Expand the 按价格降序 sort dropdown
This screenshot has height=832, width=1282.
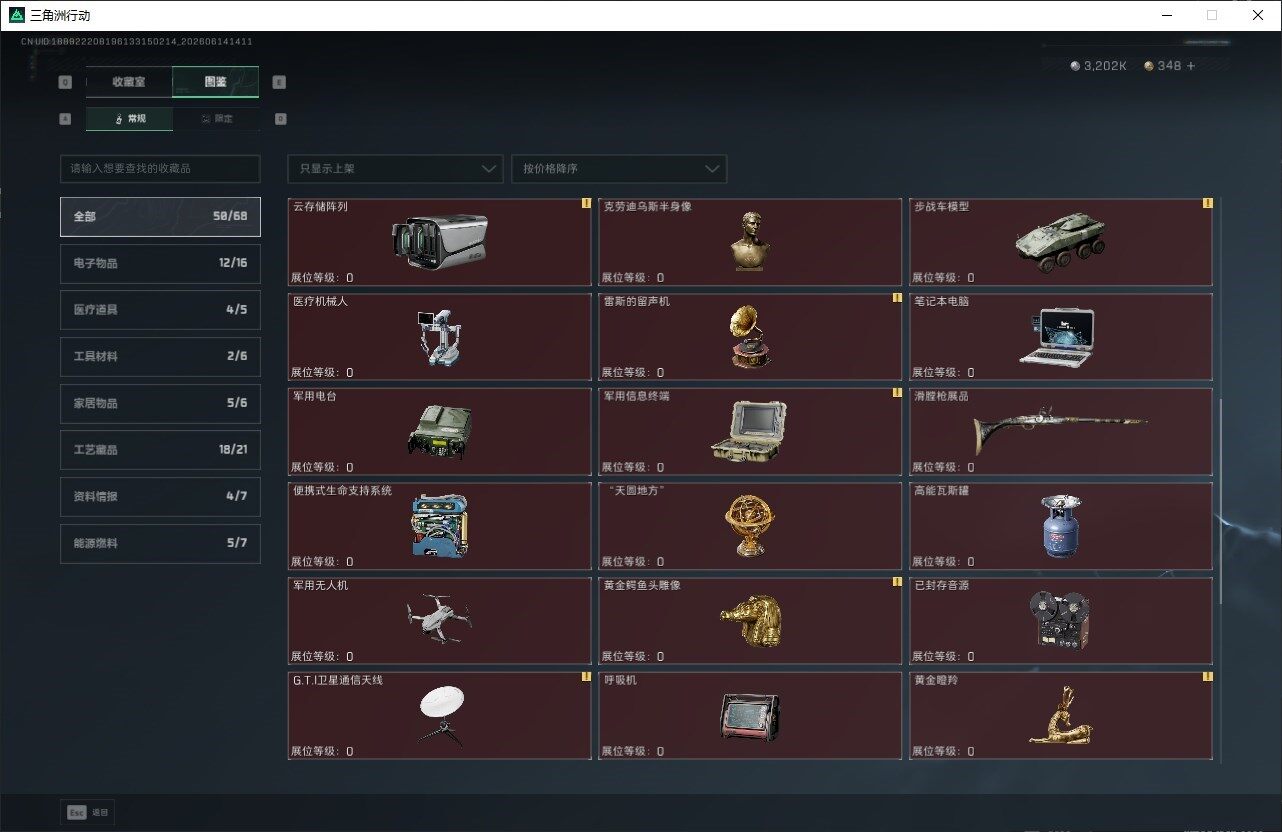pyautogui.click(x=619, y=168)
